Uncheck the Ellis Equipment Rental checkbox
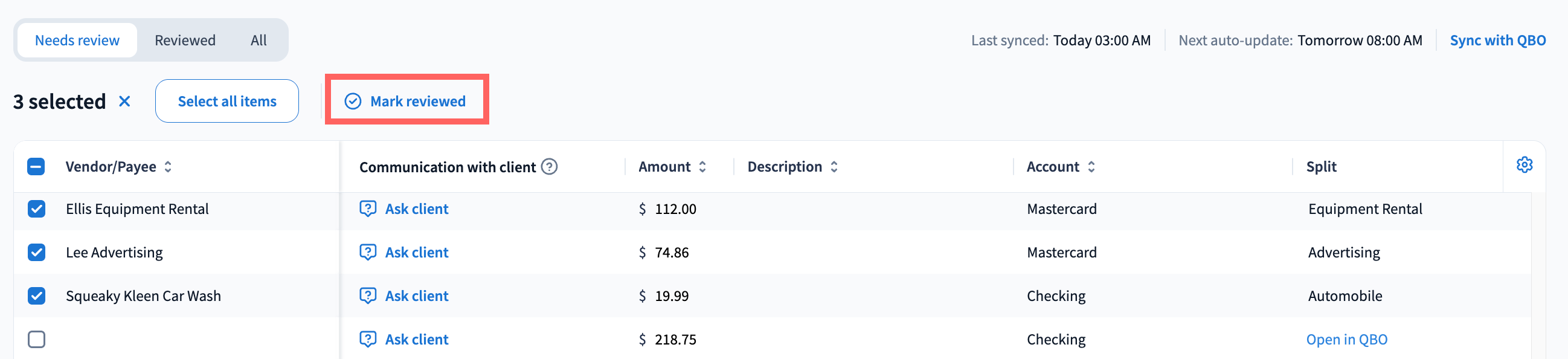The image size is (1568, 359). 36,209
